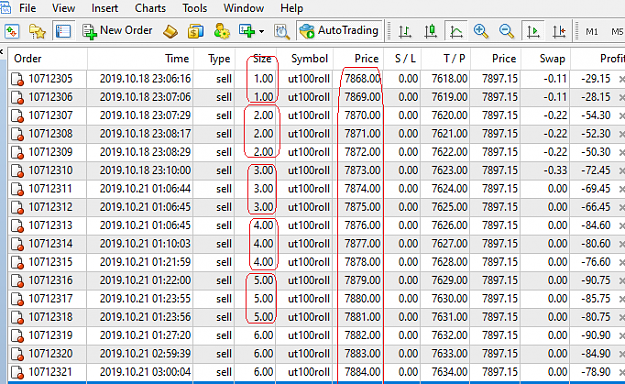Image resolution: width=625 pixels, height=384 pixels.
Task: Expand the new chart dropdown arrow
Action: (261, 31)
